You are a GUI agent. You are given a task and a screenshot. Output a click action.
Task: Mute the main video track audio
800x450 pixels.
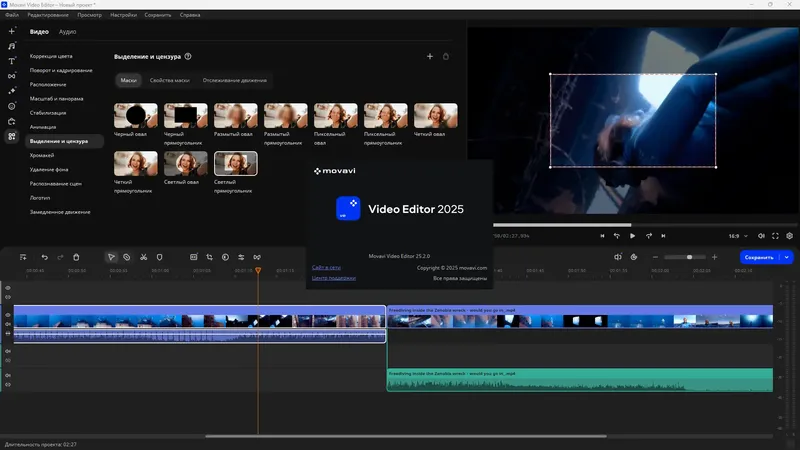tap(8, 324)
